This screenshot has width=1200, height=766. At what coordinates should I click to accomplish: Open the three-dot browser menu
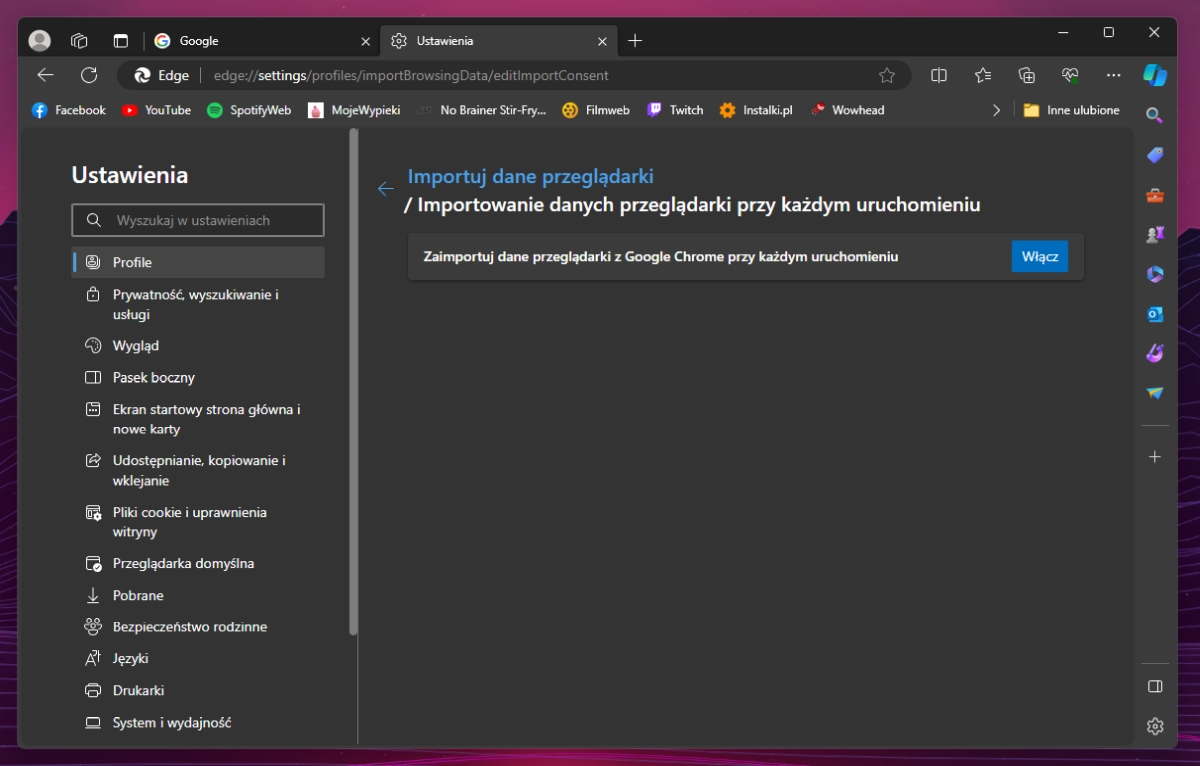coord(1113,75)
